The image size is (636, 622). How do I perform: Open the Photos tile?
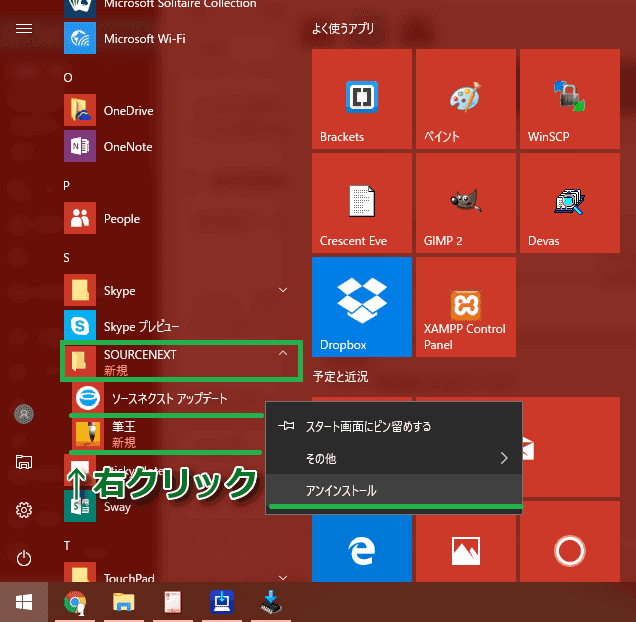[x=466, y=549]
